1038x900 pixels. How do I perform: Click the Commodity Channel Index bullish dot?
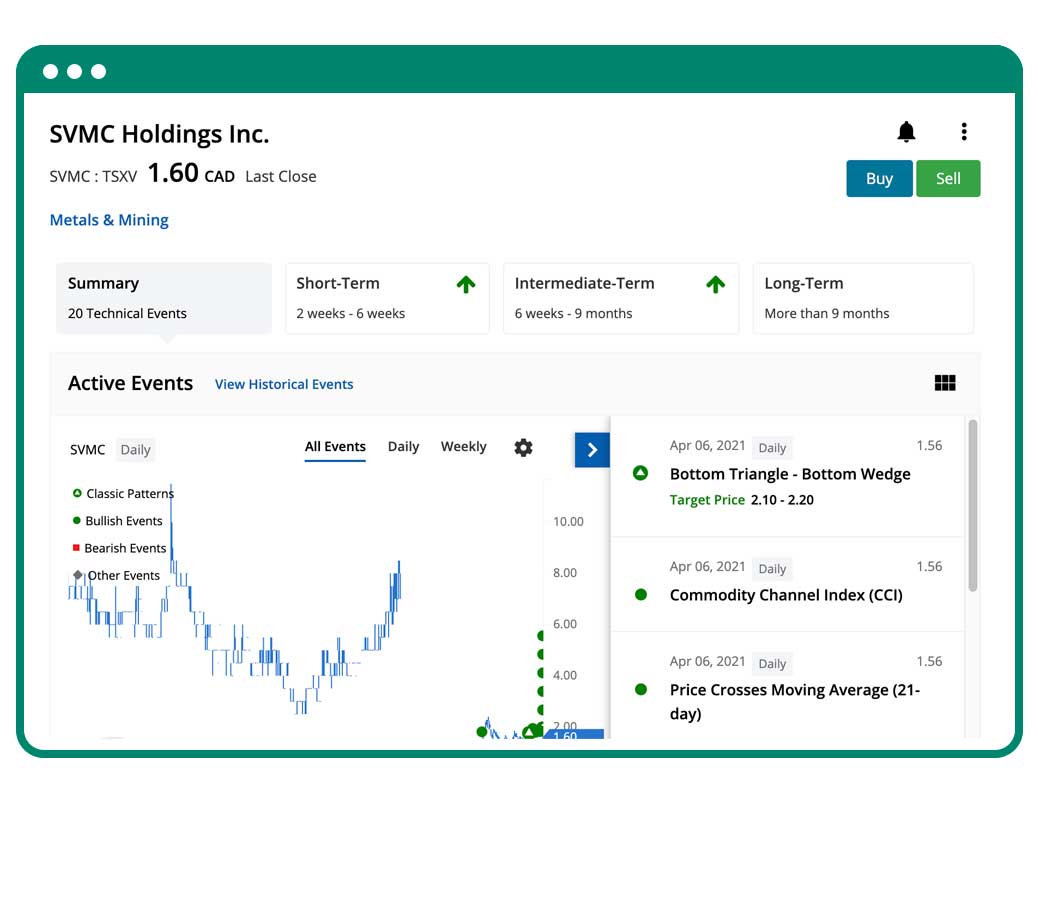tap(640, 594)
